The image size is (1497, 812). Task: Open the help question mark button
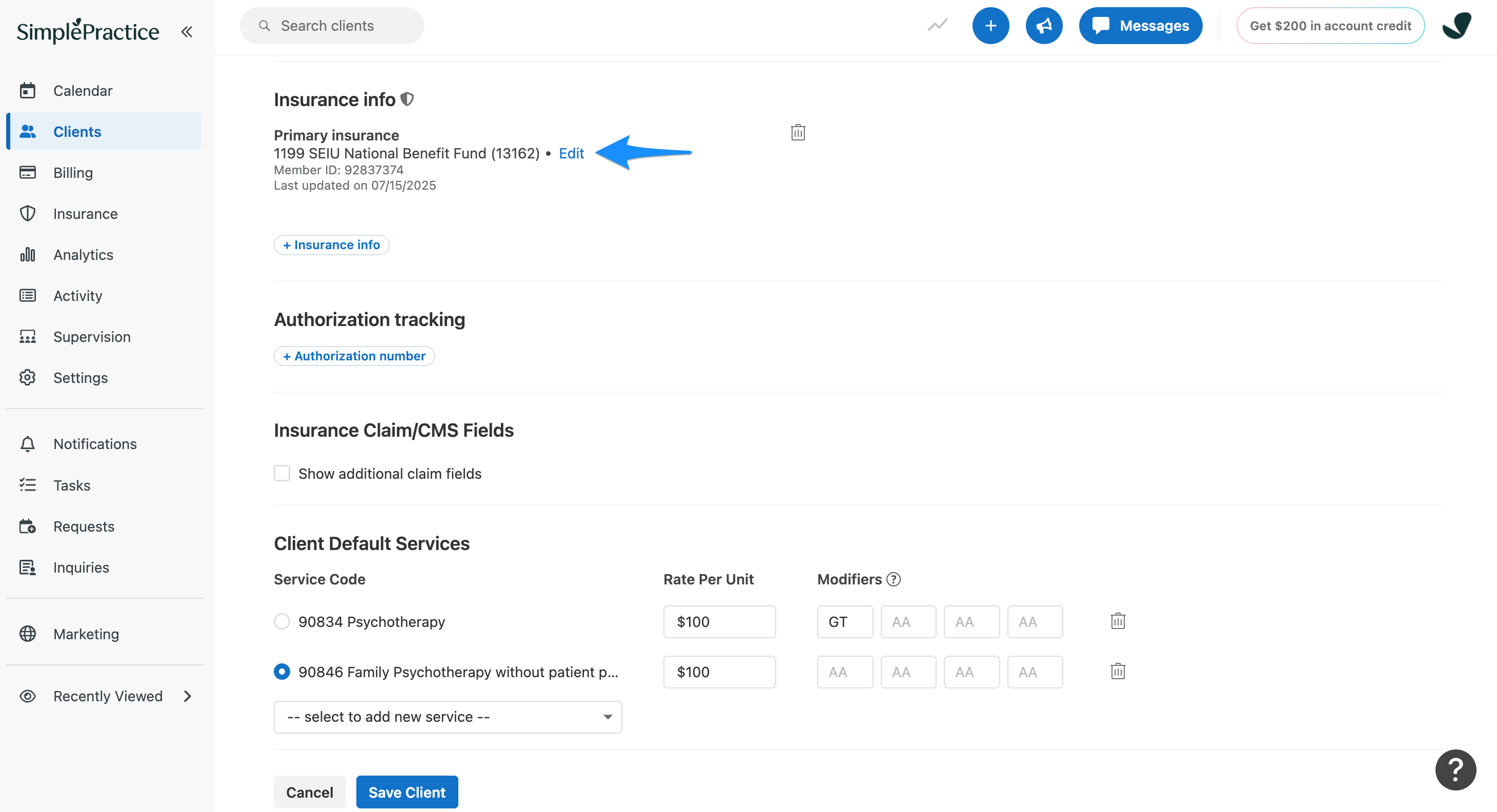pyautogui.click(x=1456, y=769)
